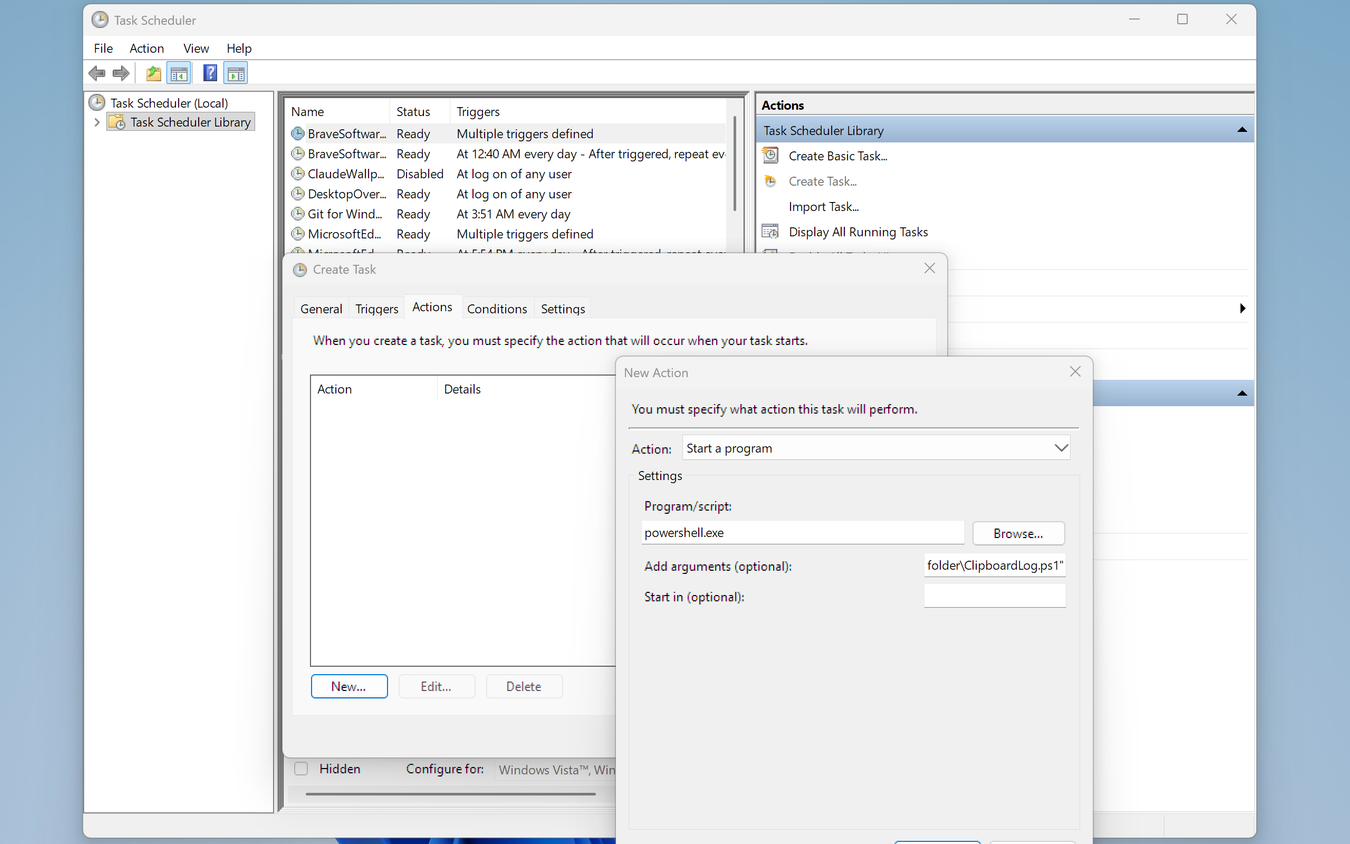
Task: Open the Help question-mark toolbar icon
Action: [210, 73]
